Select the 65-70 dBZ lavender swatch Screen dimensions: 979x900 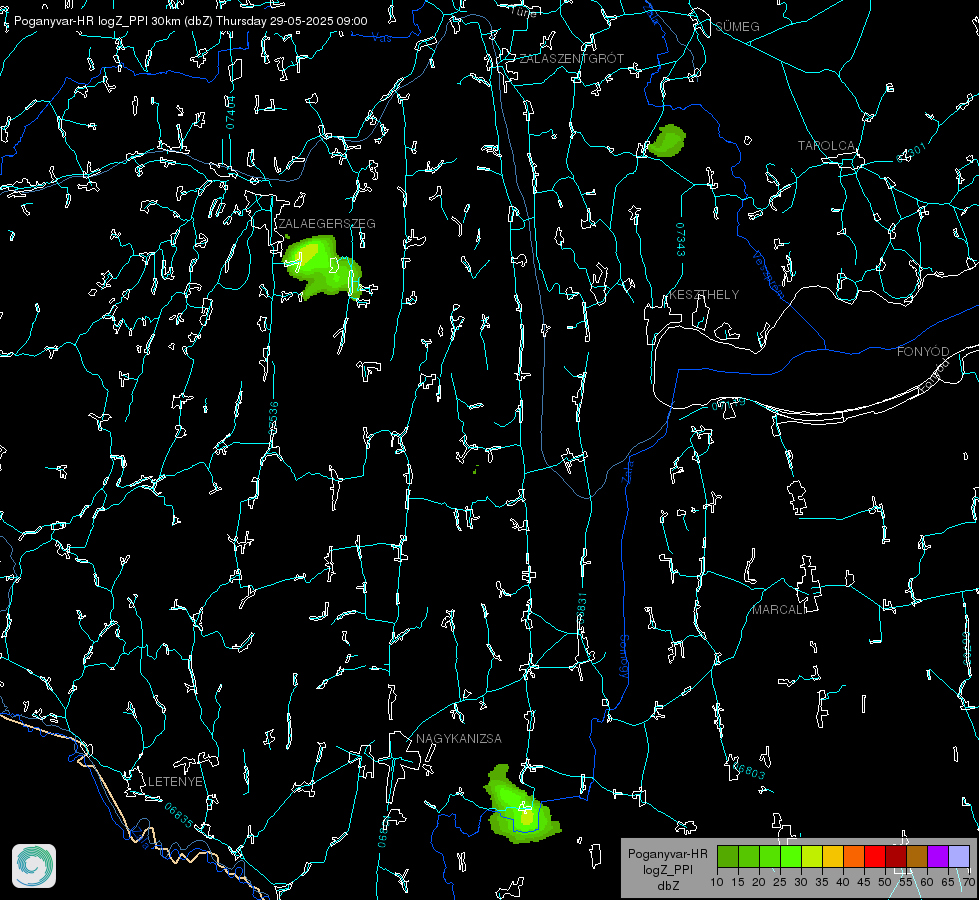(x=958, y=856)
